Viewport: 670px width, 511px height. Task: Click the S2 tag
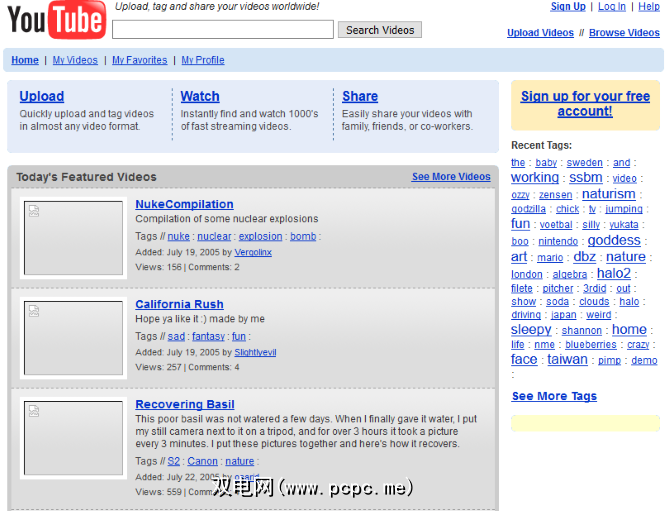click(173, 461)
